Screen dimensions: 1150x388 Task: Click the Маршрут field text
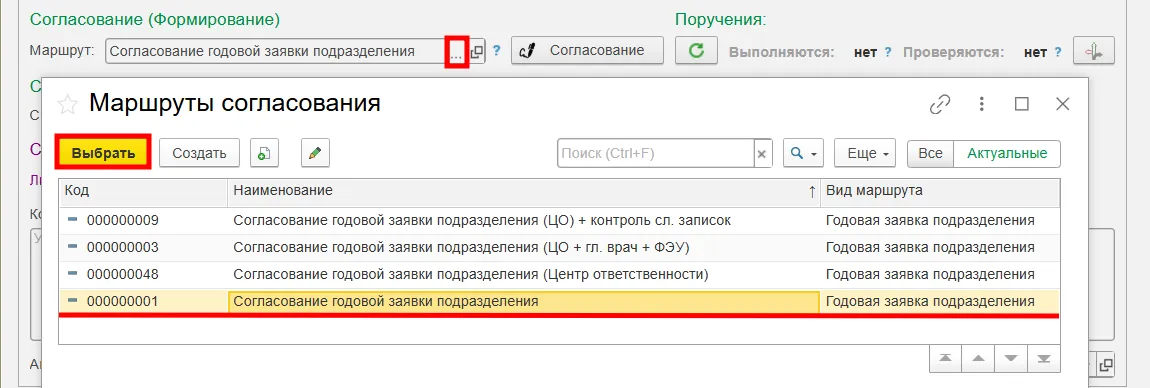(x=262, y=51)
